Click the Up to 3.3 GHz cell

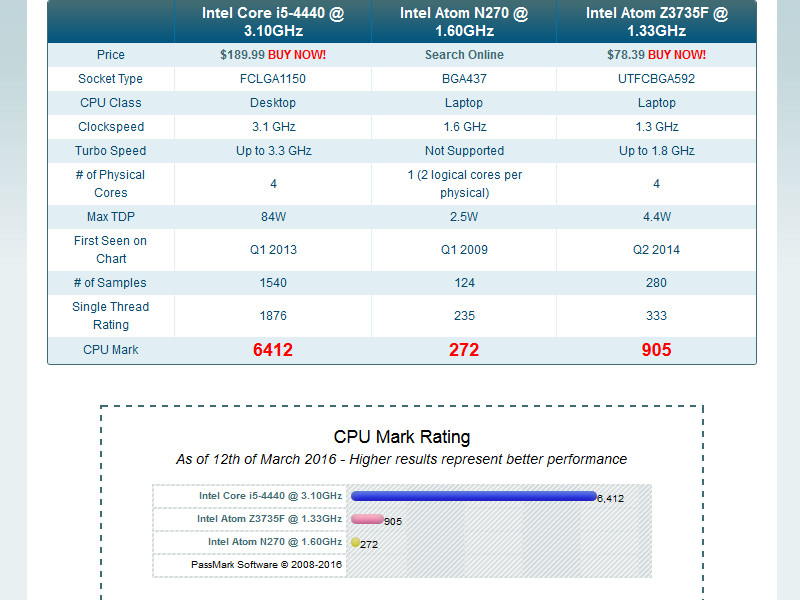pyautogui.click(x=273, y=151)
